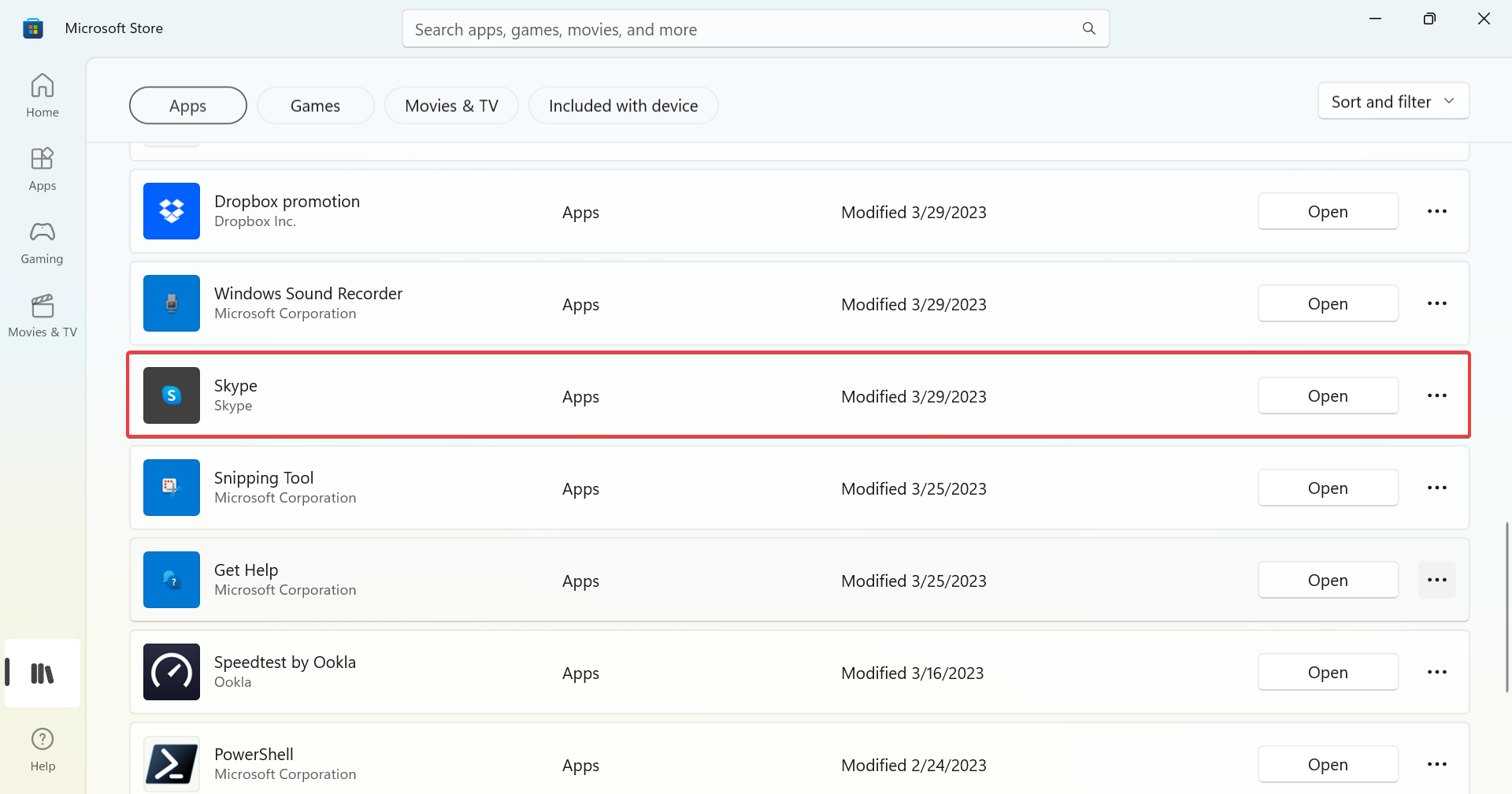Select the Movies & TV filter tab
This screenshot has width=1512, height=794.
tap(451, 106)
